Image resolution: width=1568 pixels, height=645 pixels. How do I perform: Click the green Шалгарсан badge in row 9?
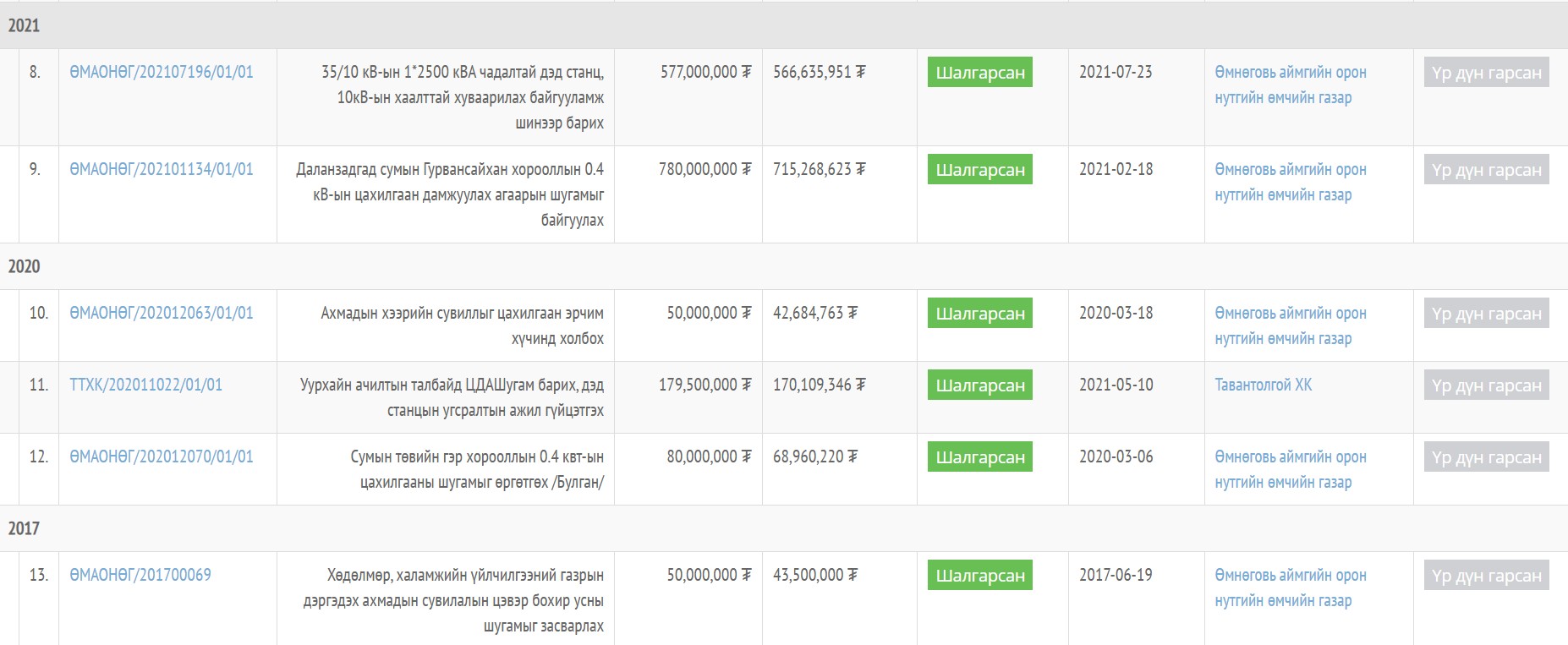coord(979,170)
